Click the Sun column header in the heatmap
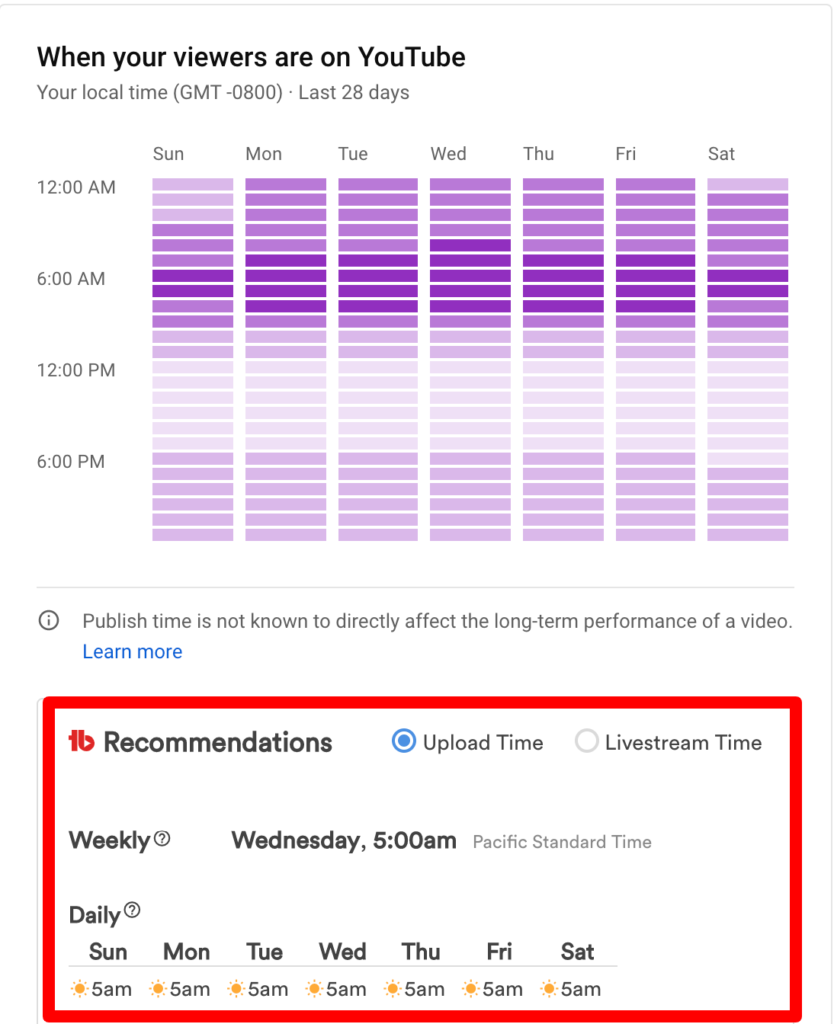Image resolution: width=834 pixels, height=1024 pixels. click(x=168, y=154)
